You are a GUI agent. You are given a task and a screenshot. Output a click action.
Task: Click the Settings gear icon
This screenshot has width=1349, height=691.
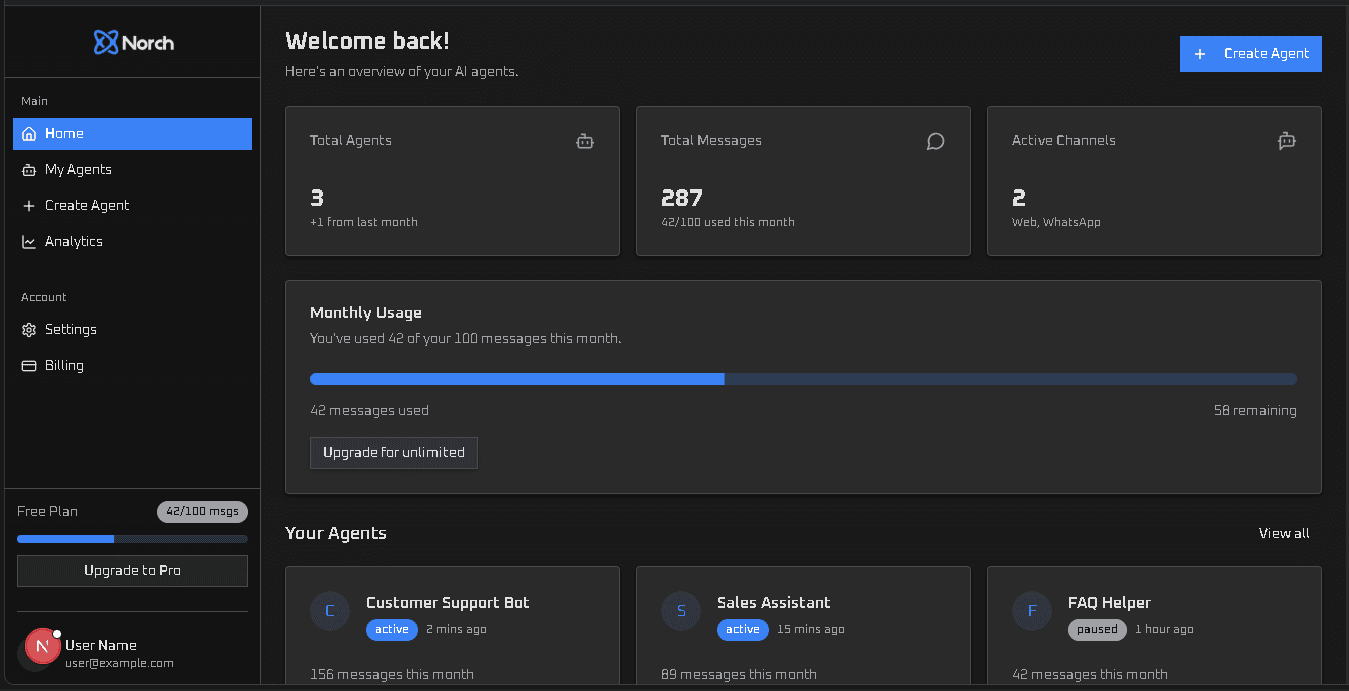click(x=30, y=329)
